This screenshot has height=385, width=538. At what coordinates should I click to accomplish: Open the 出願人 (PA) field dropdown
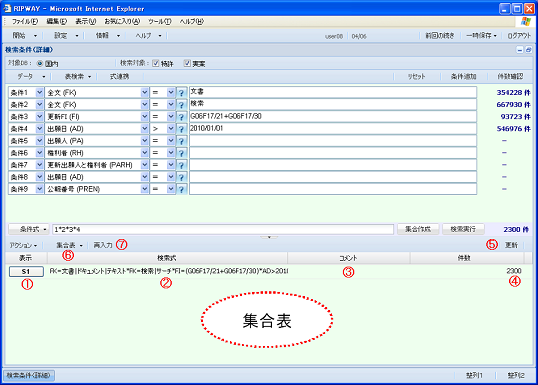[x=144, y=141]
